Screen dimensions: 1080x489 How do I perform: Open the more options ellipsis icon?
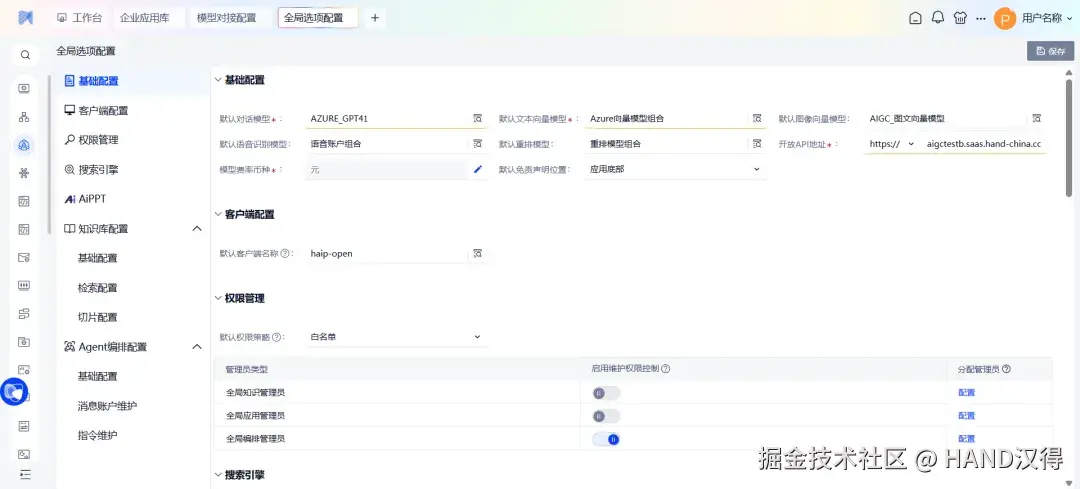pyautogui.click(x=981, y=19)
